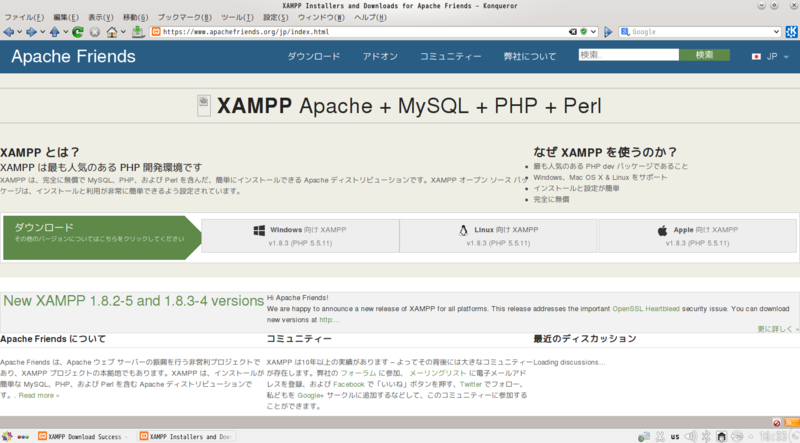Download Windows 向け XAMPP

[x=300, y=236]
